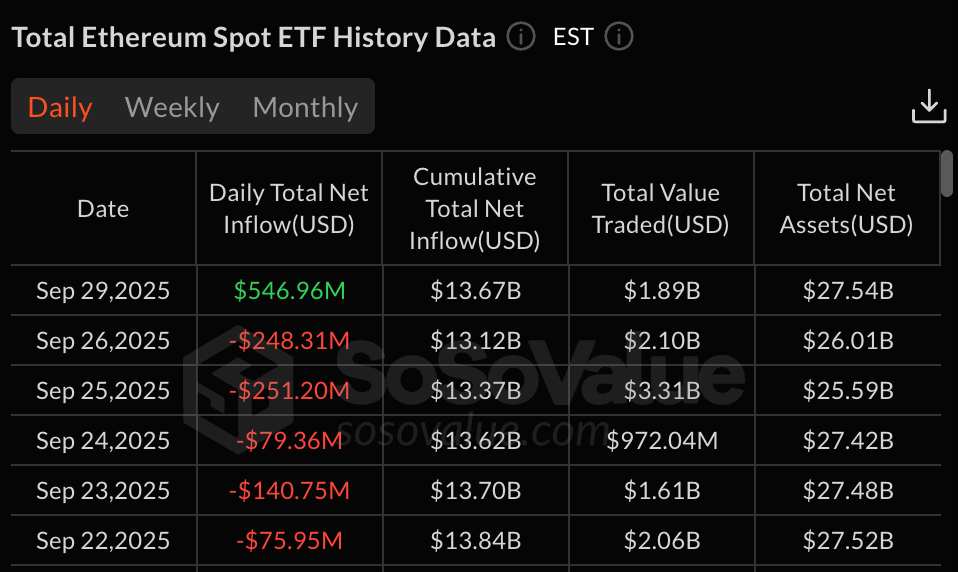Click the Date column header
Screen dimensions: 958x572
(103, 209)
